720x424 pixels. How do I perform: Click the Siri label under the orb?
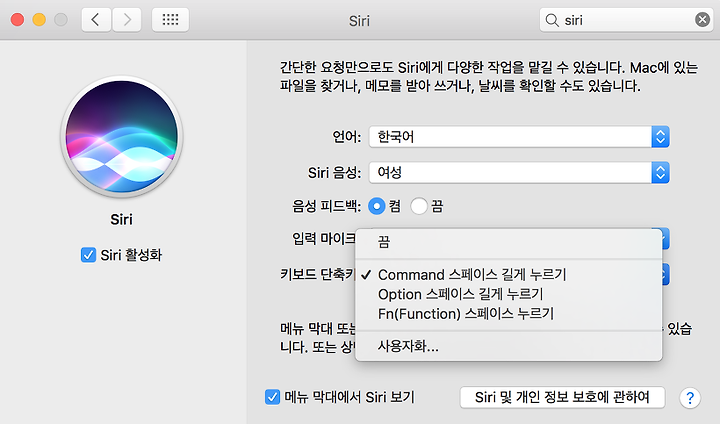click(121, 220)
